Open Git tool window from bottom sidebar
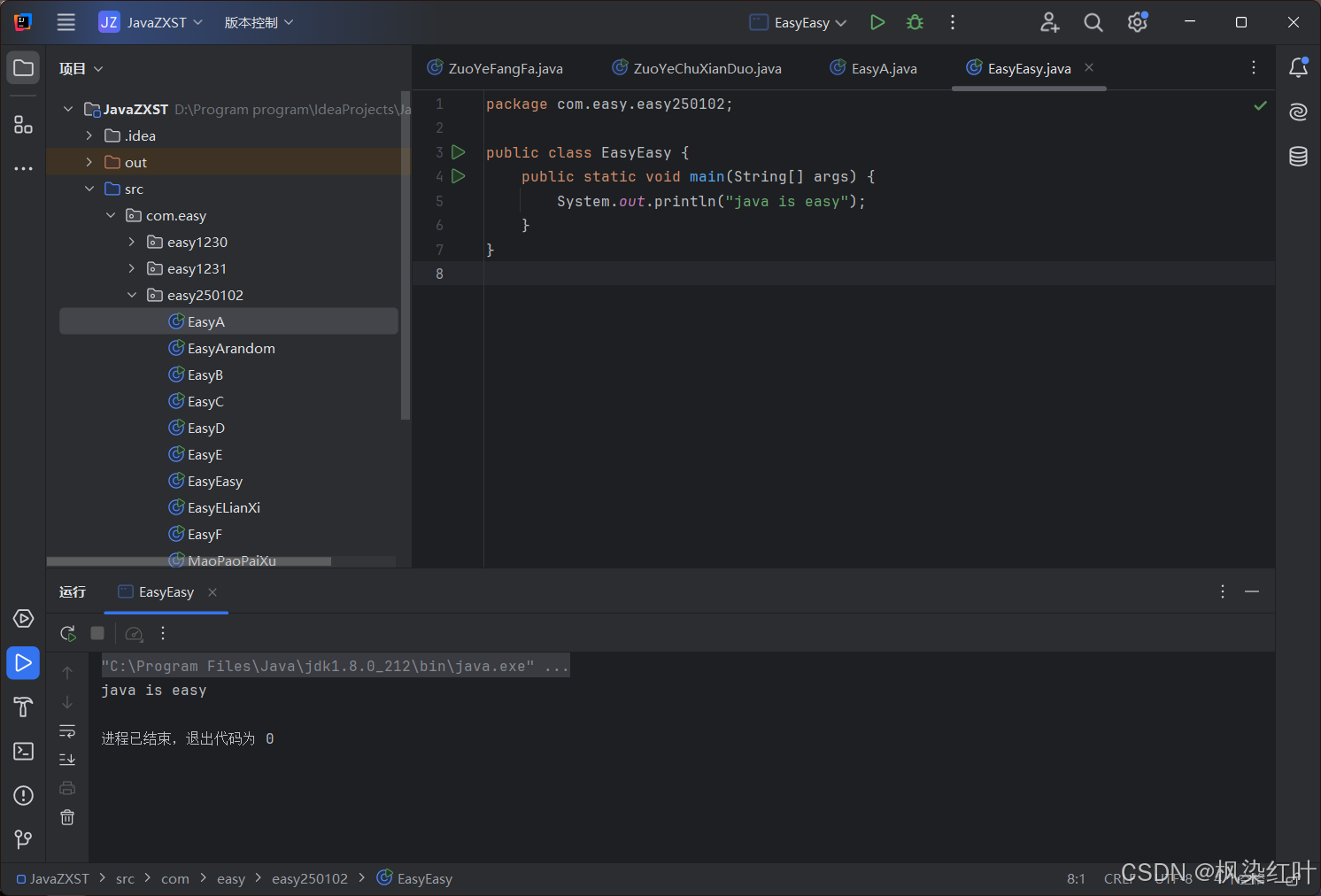 tap(23, 839)
